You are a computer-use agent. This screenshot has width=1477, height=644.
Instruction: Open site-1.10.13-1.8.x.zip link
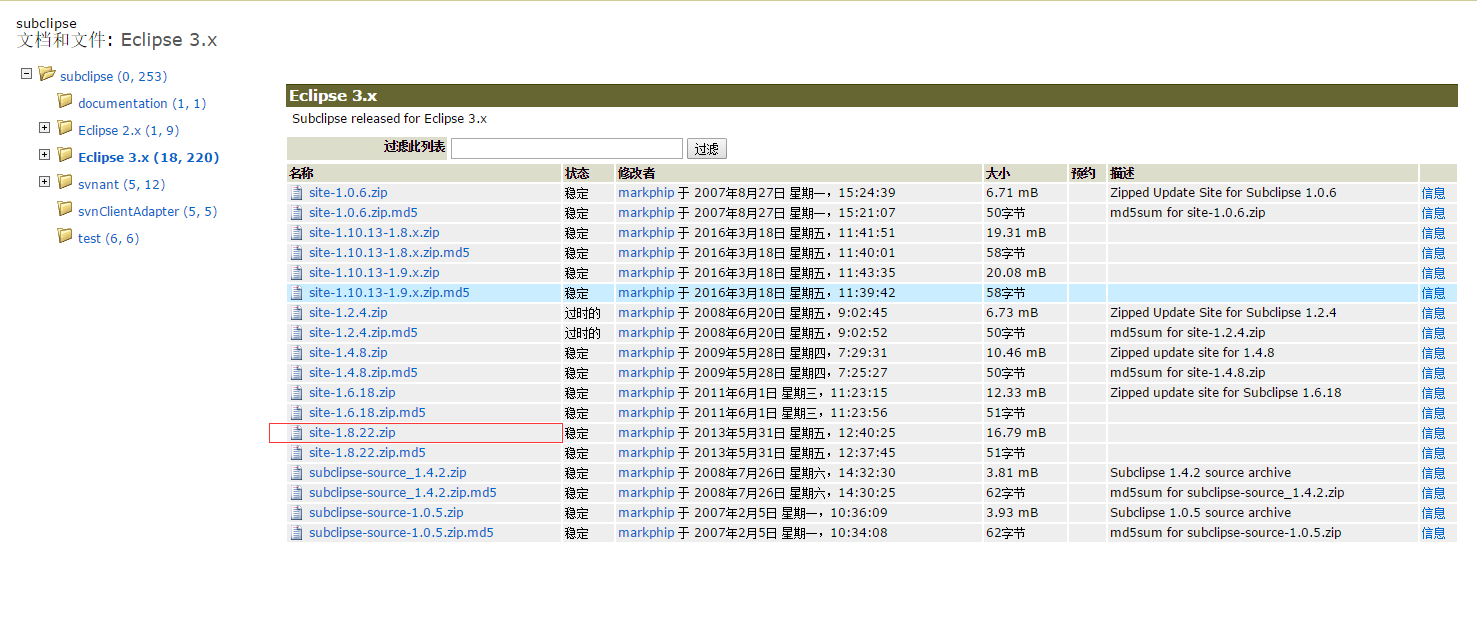(374, 232)
